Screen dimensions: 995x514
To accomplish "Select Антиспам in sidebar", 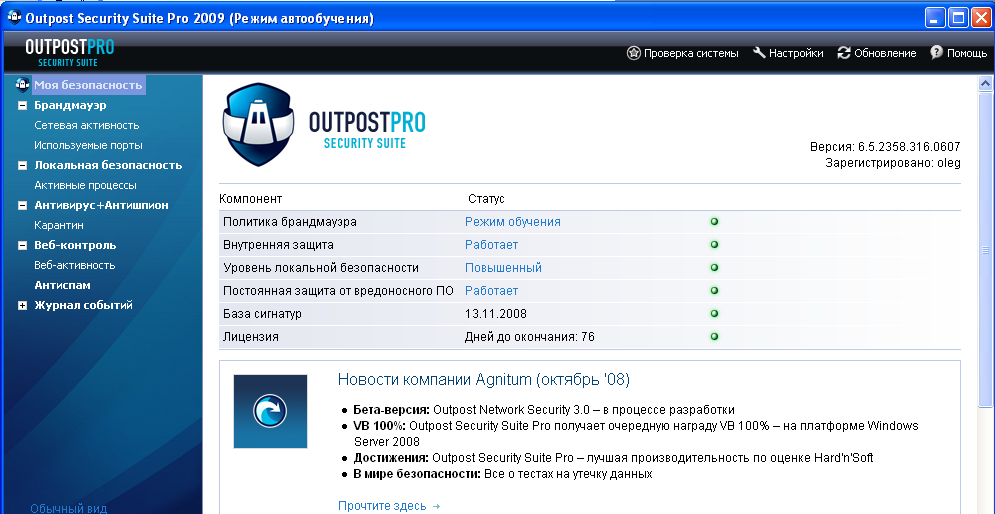I will [x=62, y=286].
